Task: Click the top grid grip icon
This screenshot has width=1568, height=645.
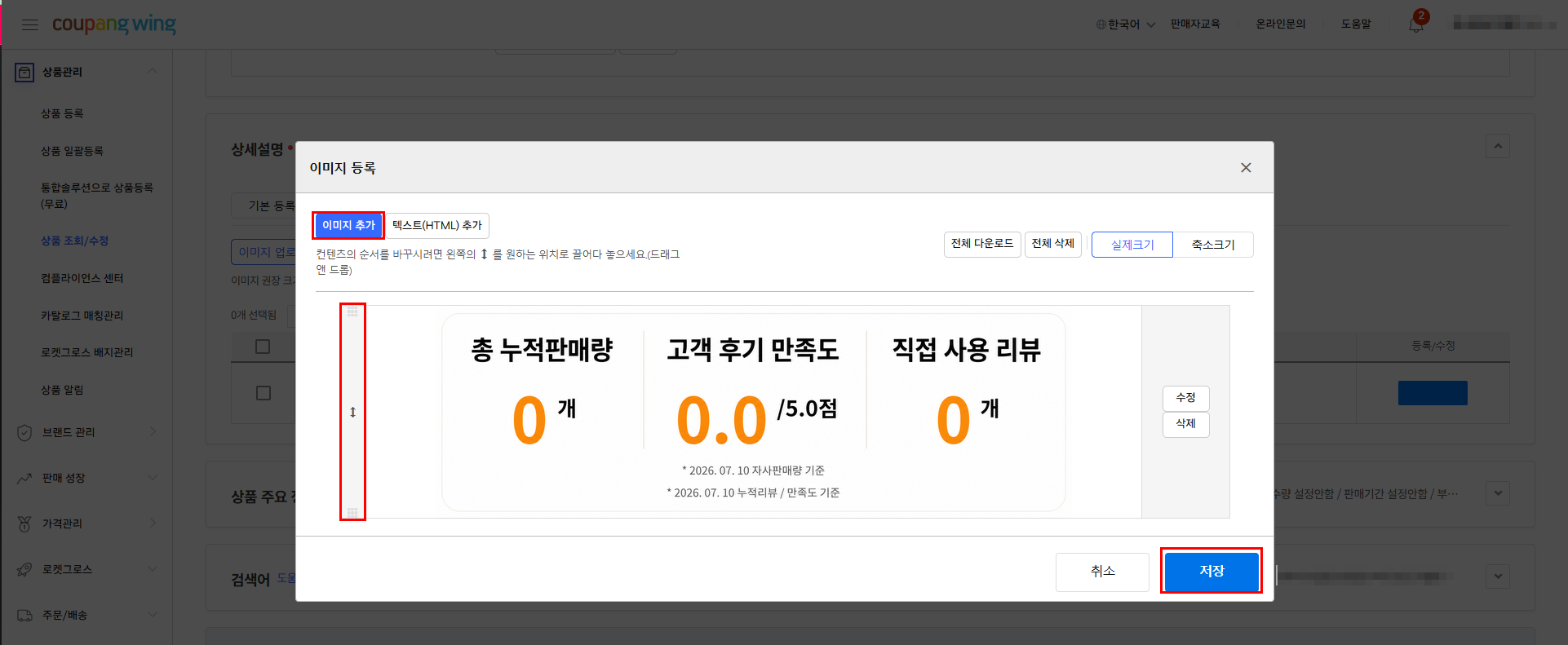Action: (x=352, y=311)
